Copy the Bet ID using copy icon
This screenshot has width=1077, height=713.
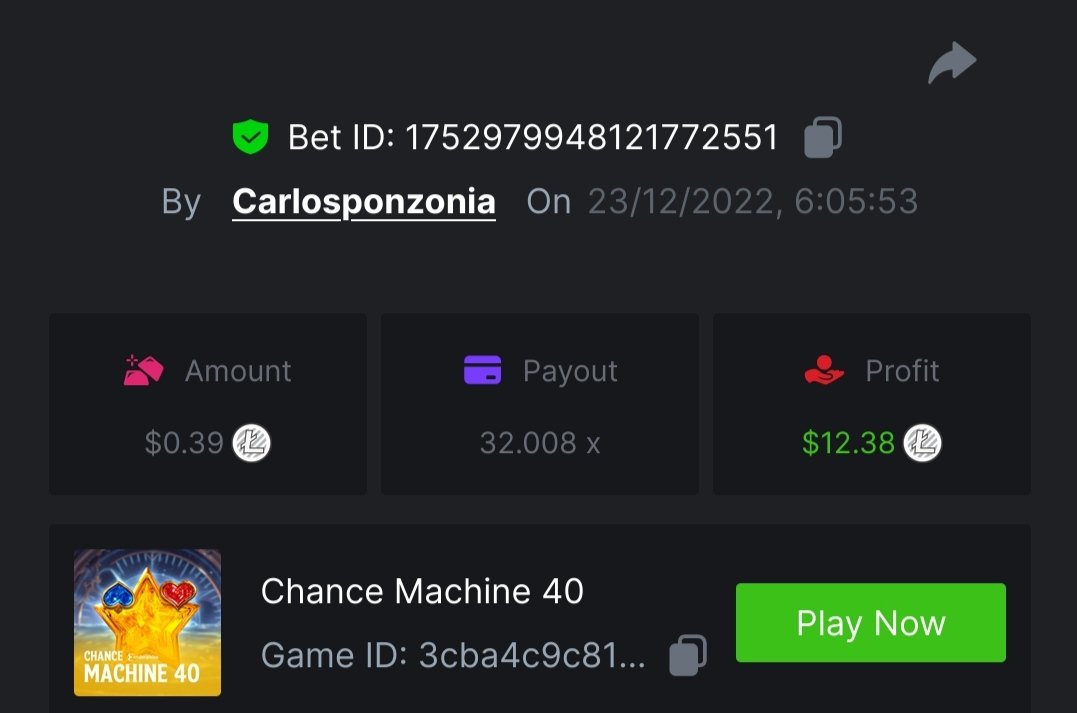(823, 138)
